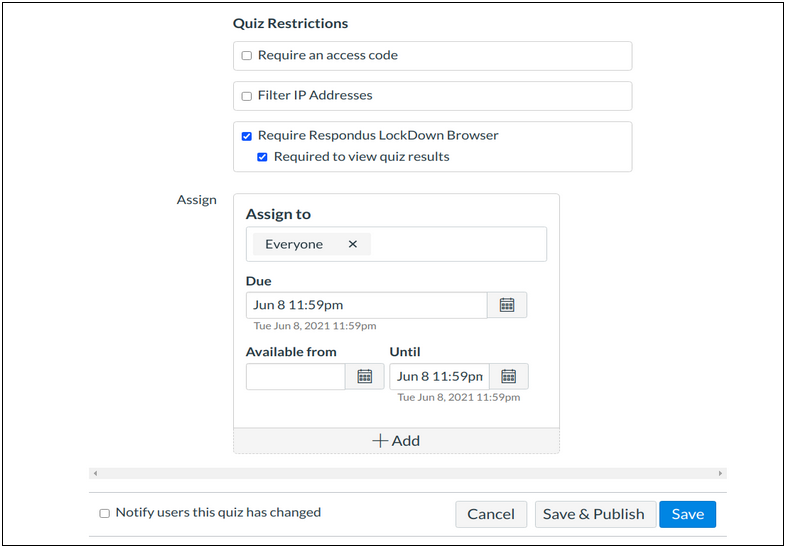Open the Available from calendar picker
Viewport: 786px width, 546px height.
coord(364,376)
